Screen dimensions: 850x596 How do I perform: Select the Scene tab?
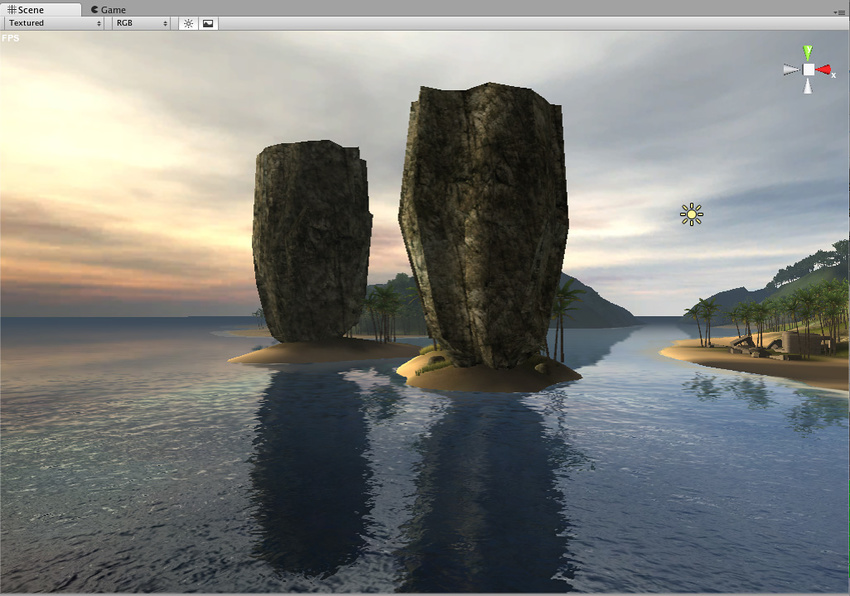(x=26, y=9)
